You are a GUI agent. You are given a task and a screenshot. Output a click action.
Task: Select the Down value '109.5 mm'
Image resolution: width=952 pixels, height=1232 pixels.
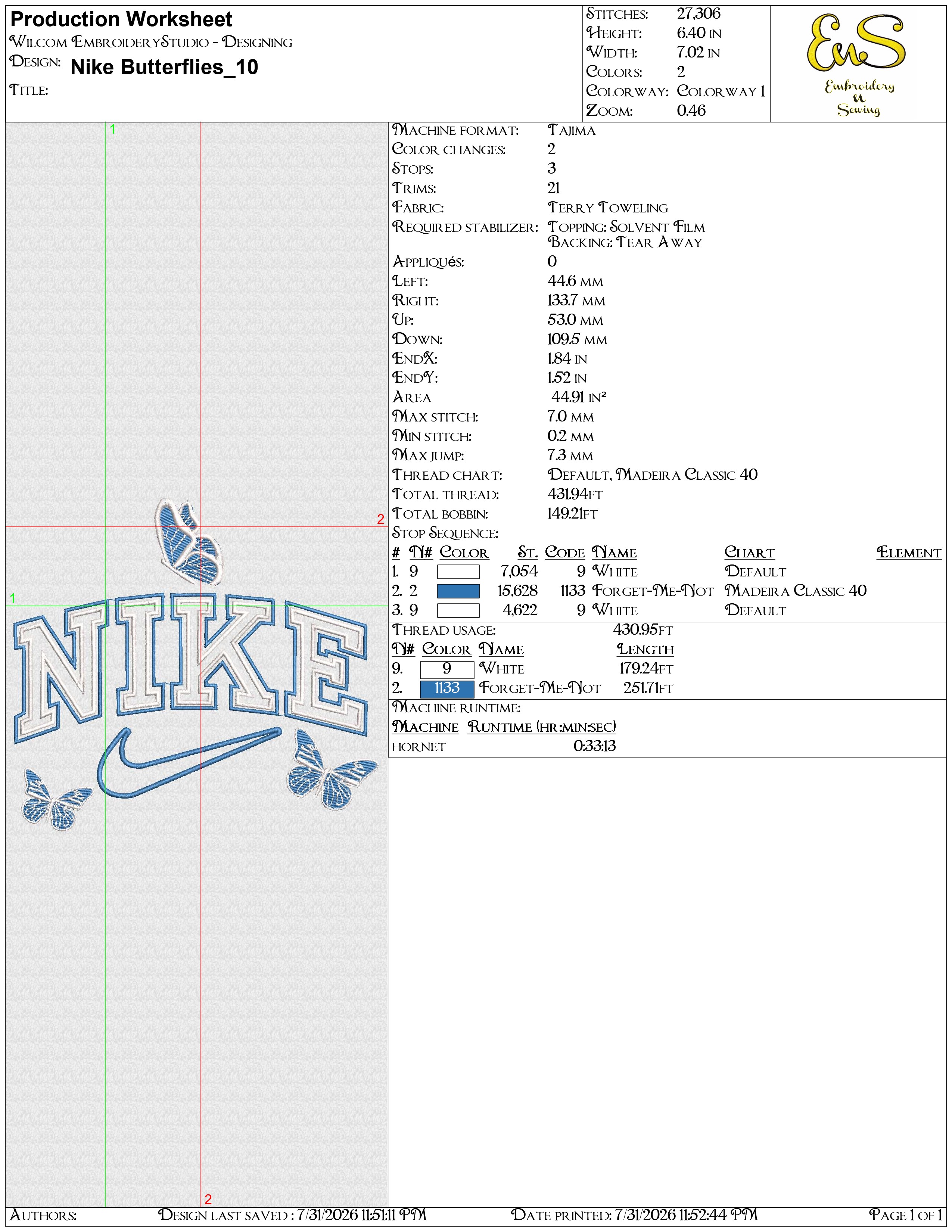point(578,339)
